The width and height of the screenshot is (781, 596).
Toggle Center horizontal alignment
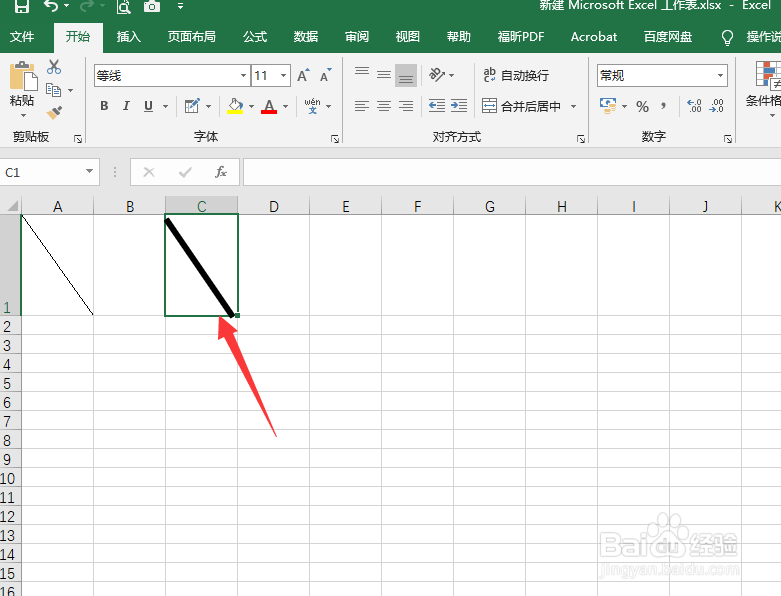click(384, 106)
